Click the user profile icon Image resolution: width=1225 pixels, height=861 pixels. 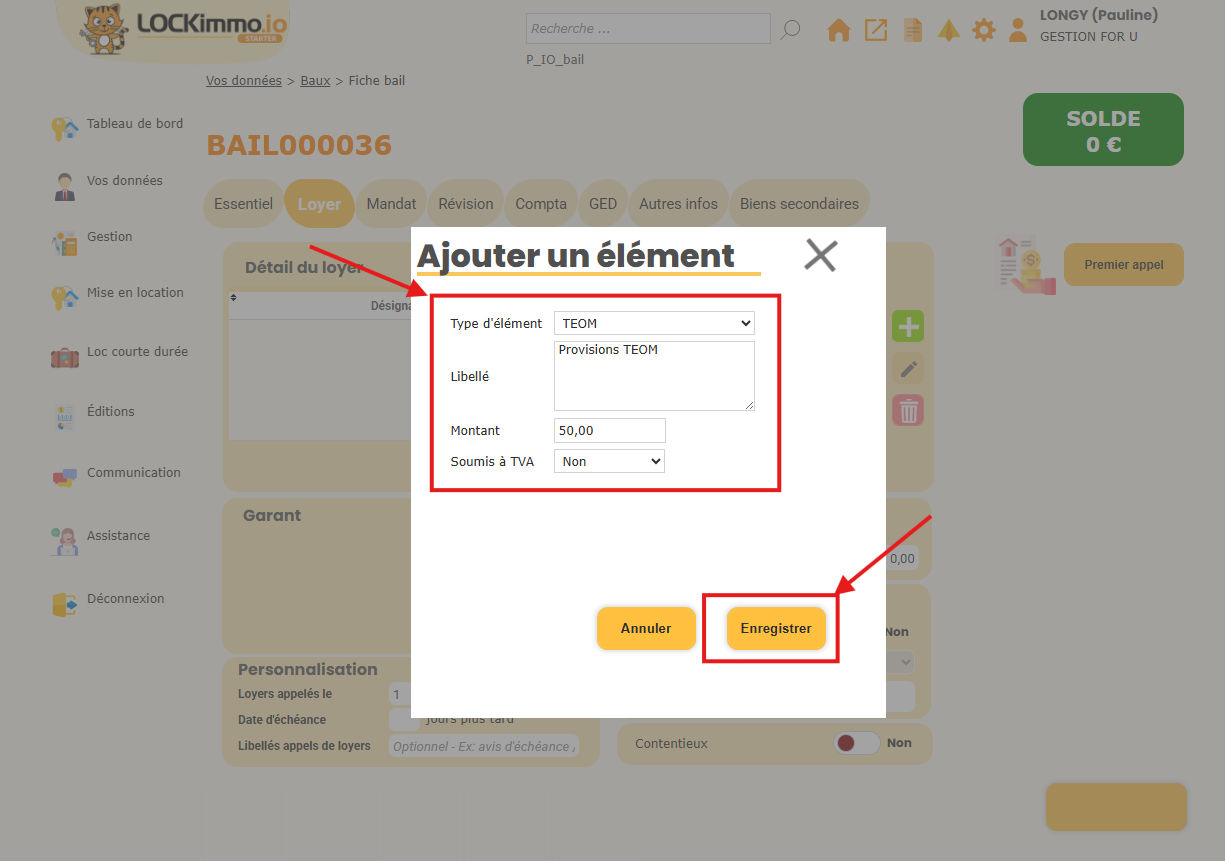pos(1018,30)
